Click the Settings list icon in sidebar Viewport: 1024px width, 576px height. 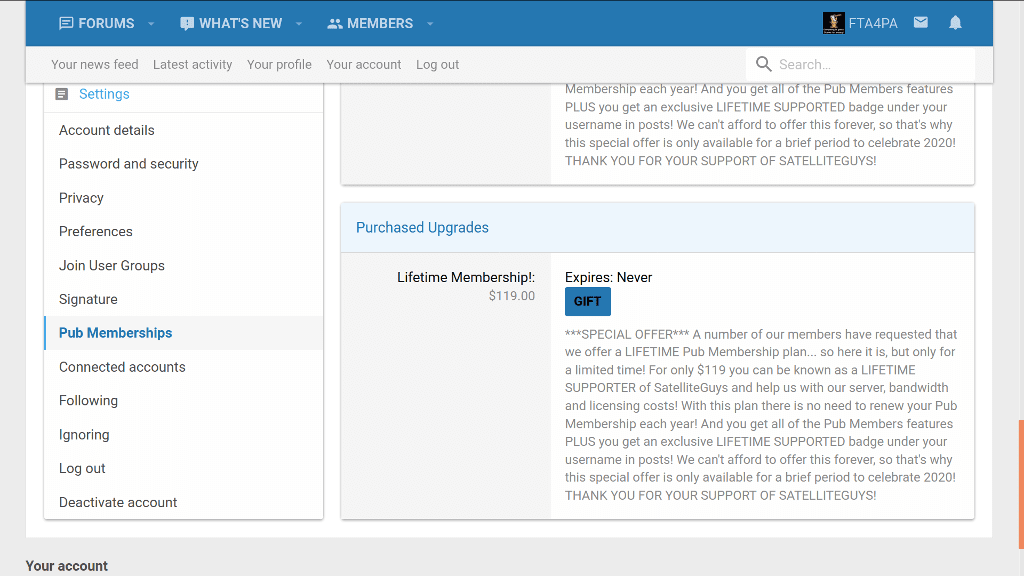pos(62,94)
